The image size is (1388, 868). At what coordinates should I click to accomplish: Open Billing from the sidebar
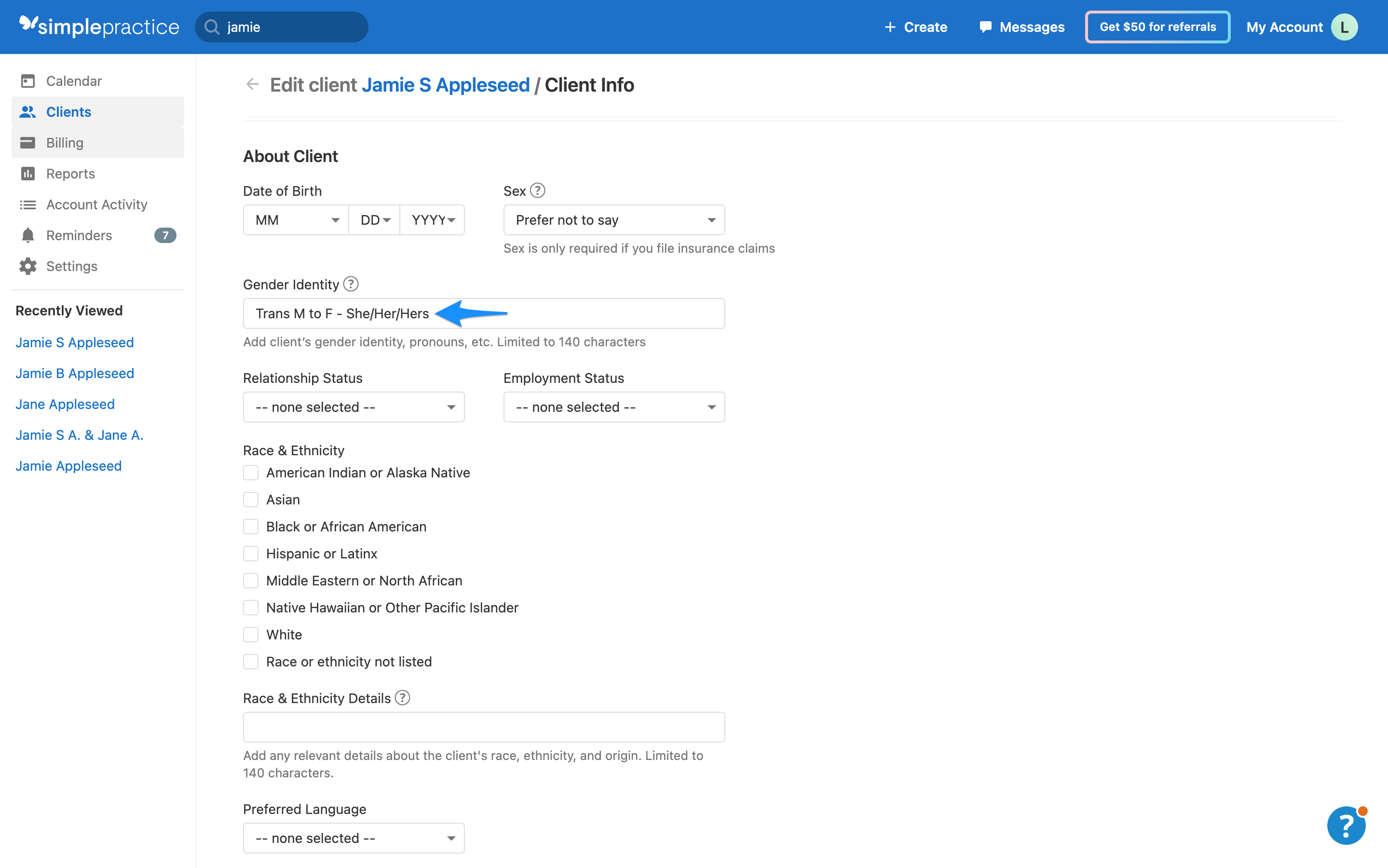click(x=64, y=142)
